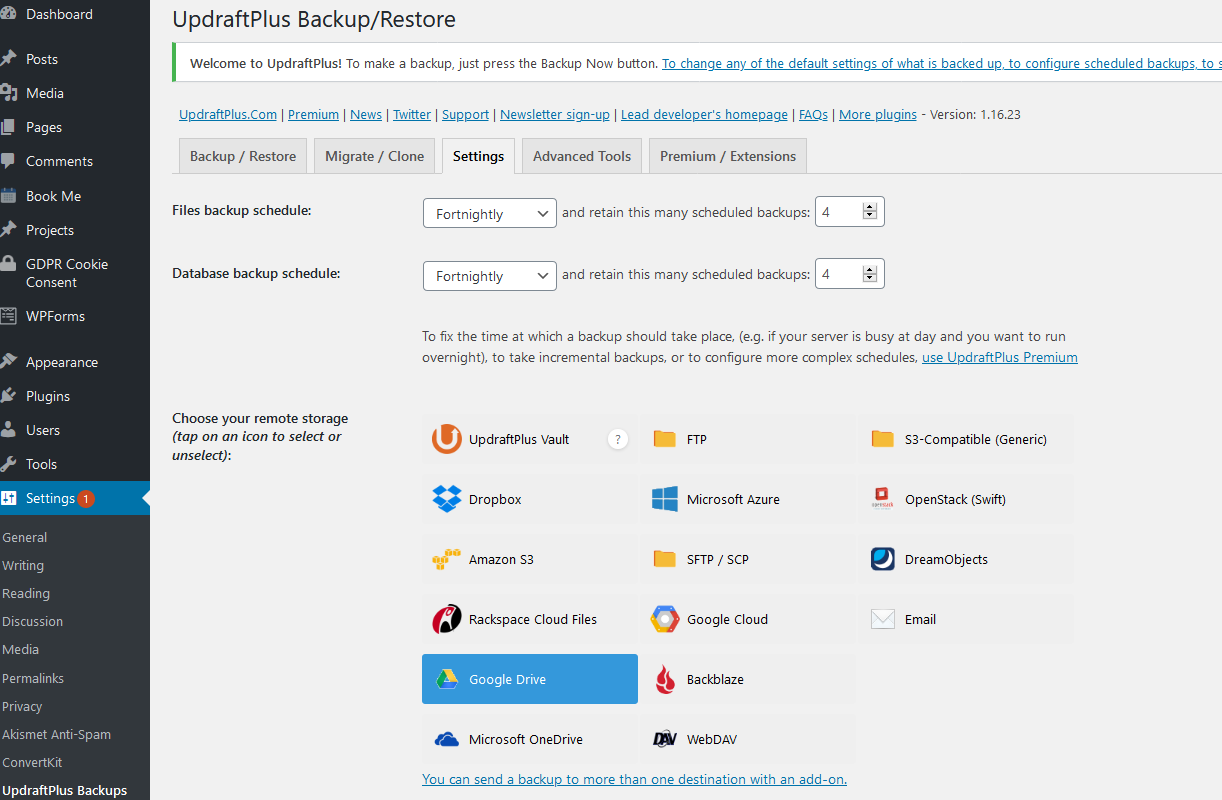Open the Writing settings submenu item
The height and width of the screenshot is (800, 1222).
tap(23, 565)
